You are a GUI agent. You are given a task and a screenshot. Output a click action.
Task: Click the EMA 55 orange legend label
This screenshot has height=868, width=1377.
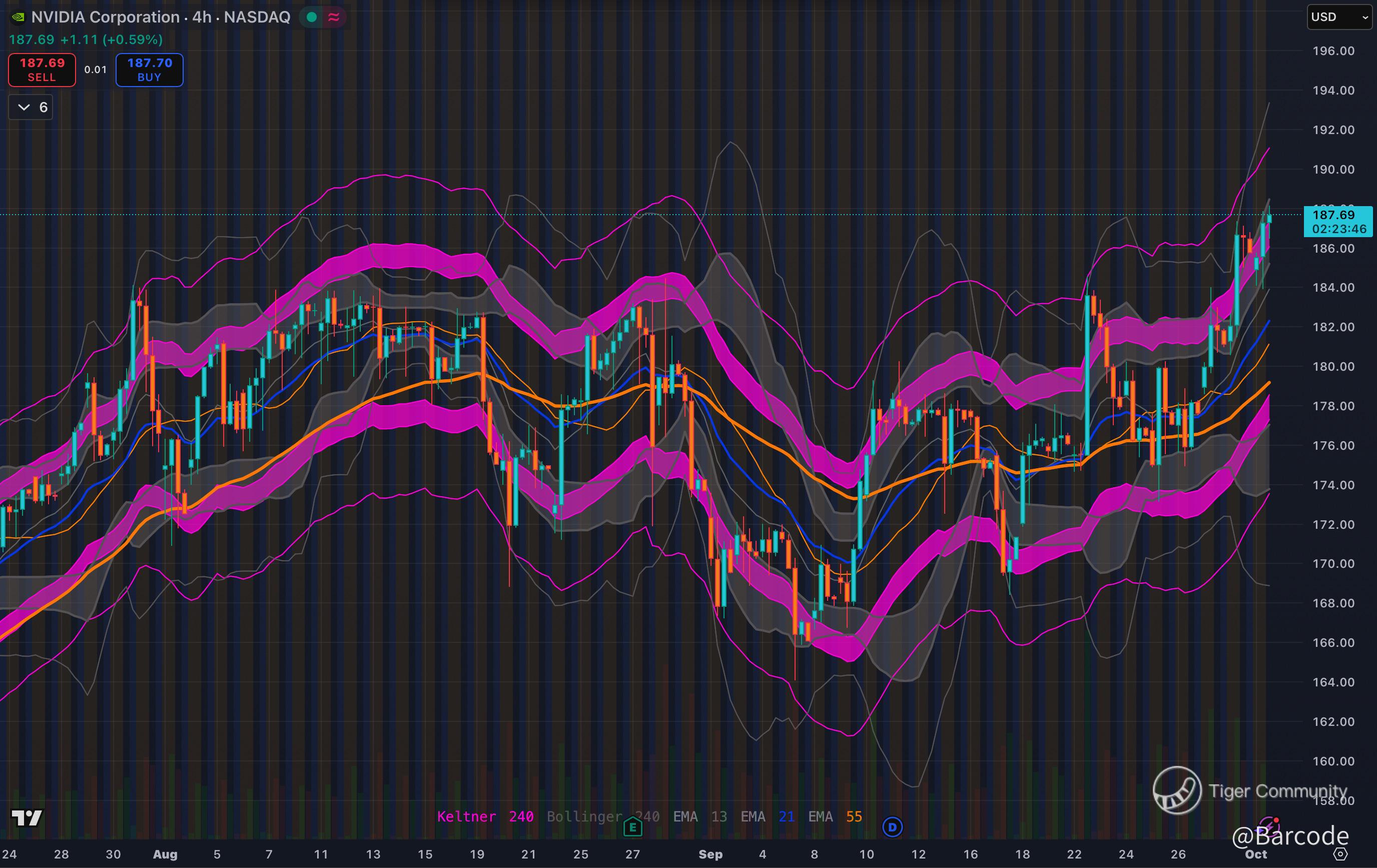[x=835, y=816]
